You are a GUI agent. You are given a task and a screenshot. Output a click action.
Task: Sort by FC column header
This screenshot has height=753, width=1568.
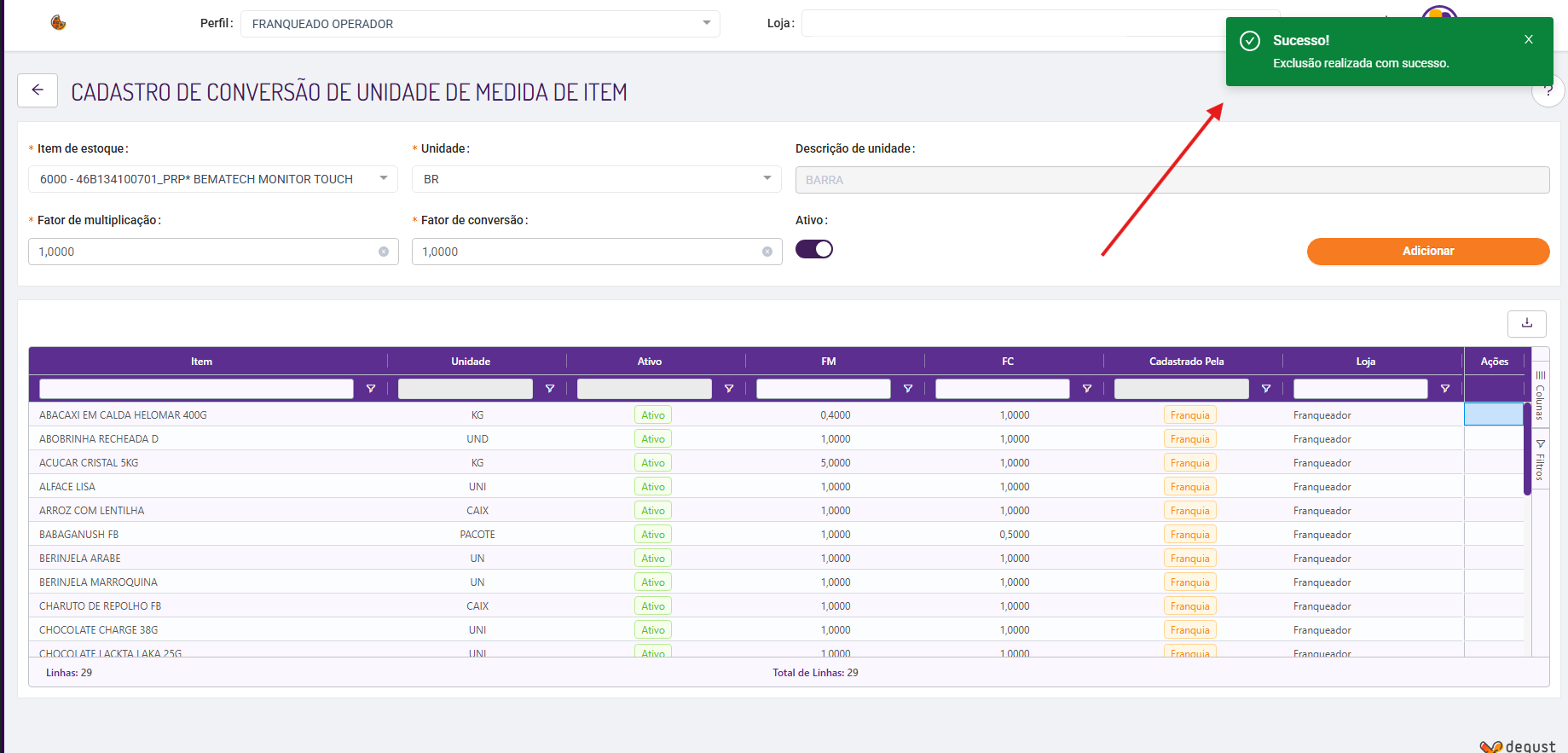click(x=1008, y=362)
